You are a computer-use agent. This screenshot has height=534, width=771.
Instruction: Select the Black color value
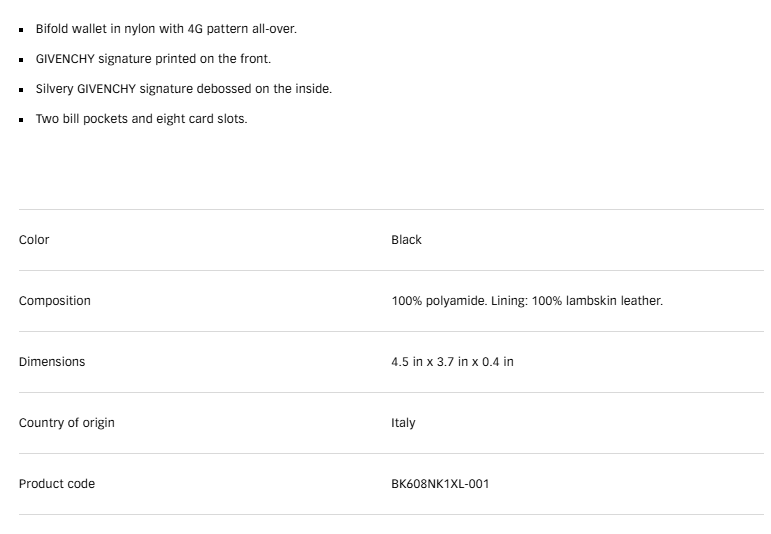point(406,240)
